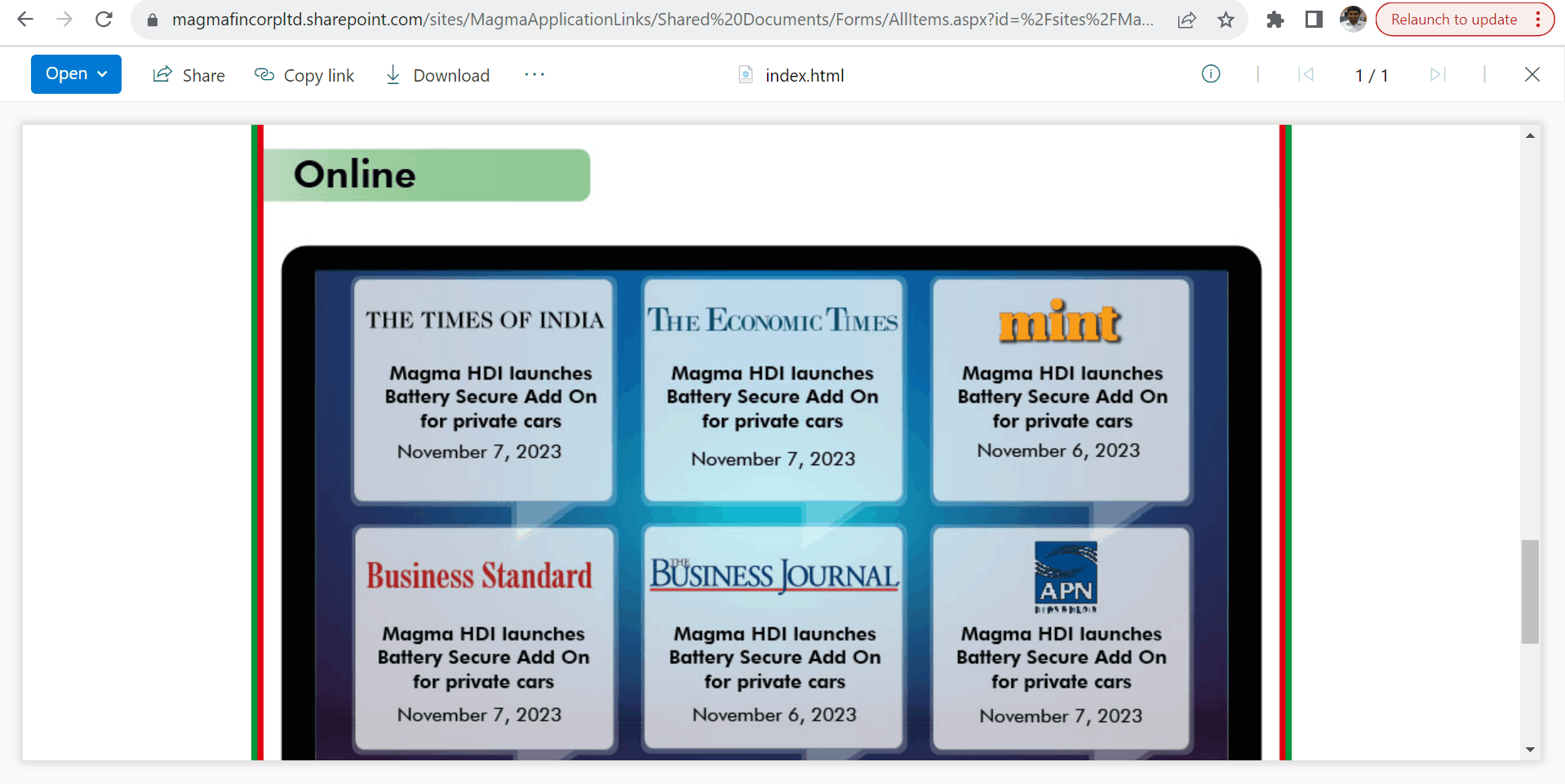Share the index.html file
1565x784 pixels.
pyautogui.click(x=188, y=75)
